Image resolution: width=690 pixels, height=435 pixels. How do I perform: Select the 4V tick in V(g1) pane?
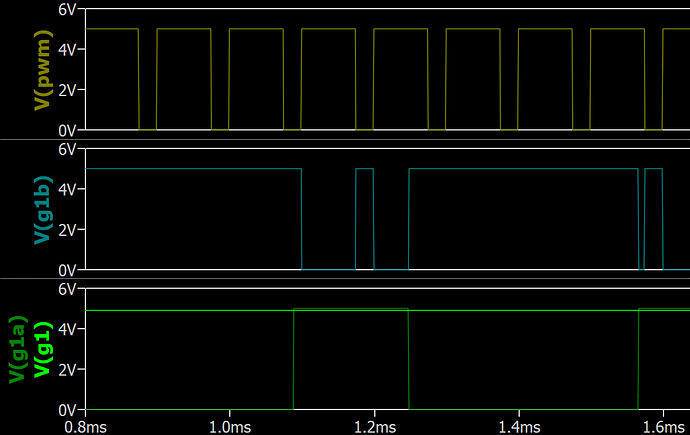68,329
